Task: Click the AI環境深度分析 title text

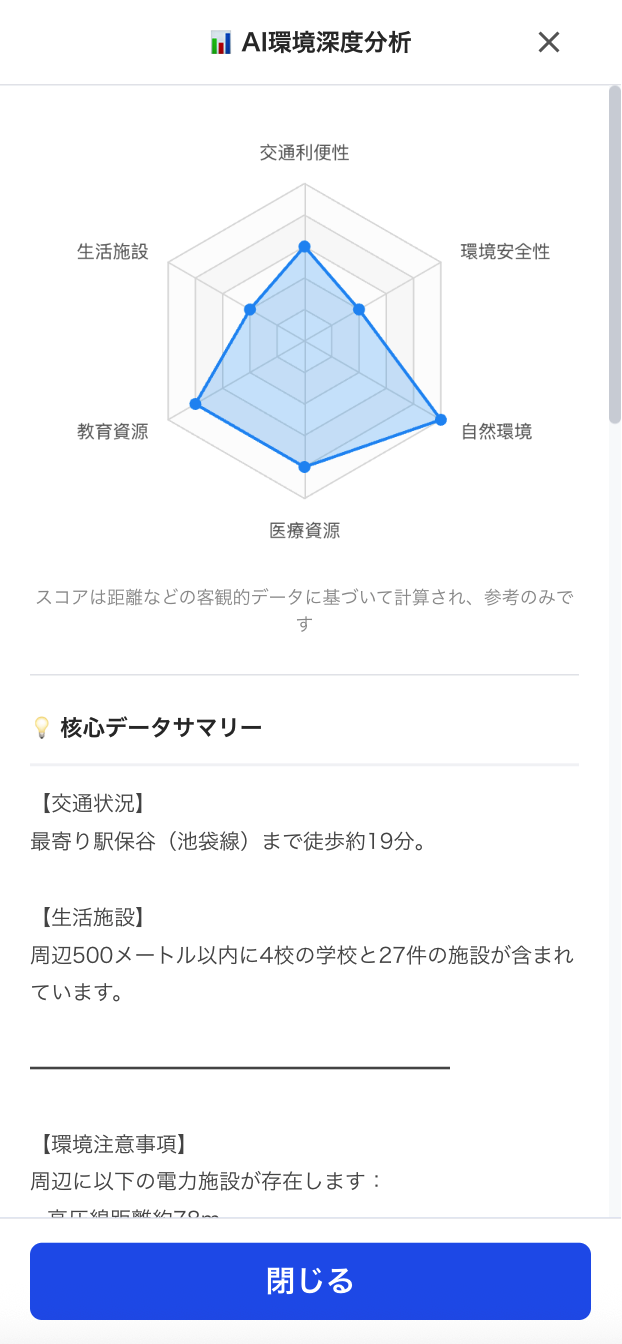Action: tap(330, 42)
